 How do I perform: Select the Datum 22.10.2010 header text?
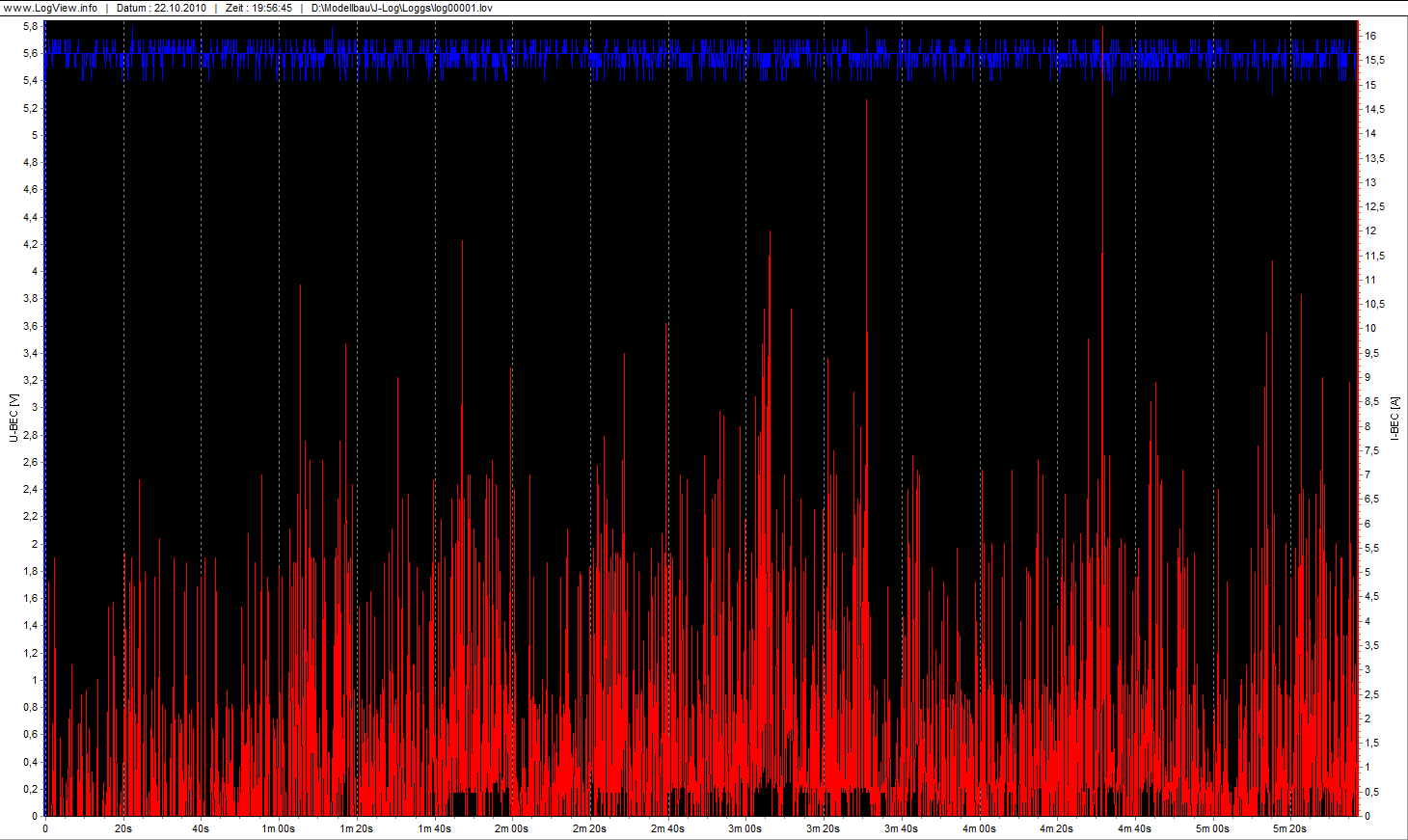click(160, 8)
